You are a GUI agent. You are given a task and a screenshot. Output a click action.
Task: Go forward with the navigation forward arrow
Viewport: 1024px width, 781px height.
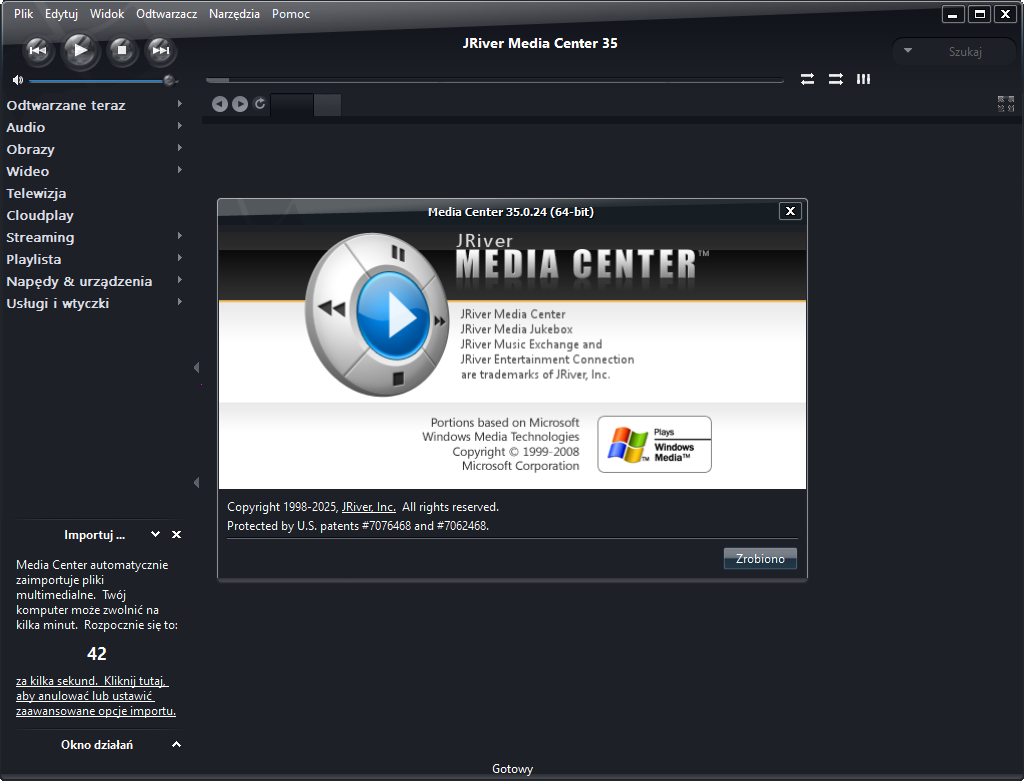coord(240,104)
